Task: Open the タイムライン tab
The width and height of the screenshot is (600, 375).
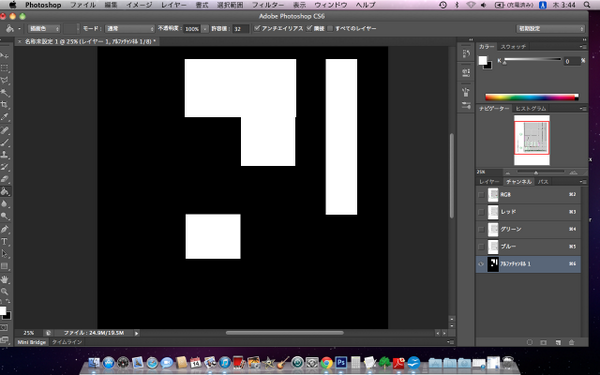Action: (67, 342)
